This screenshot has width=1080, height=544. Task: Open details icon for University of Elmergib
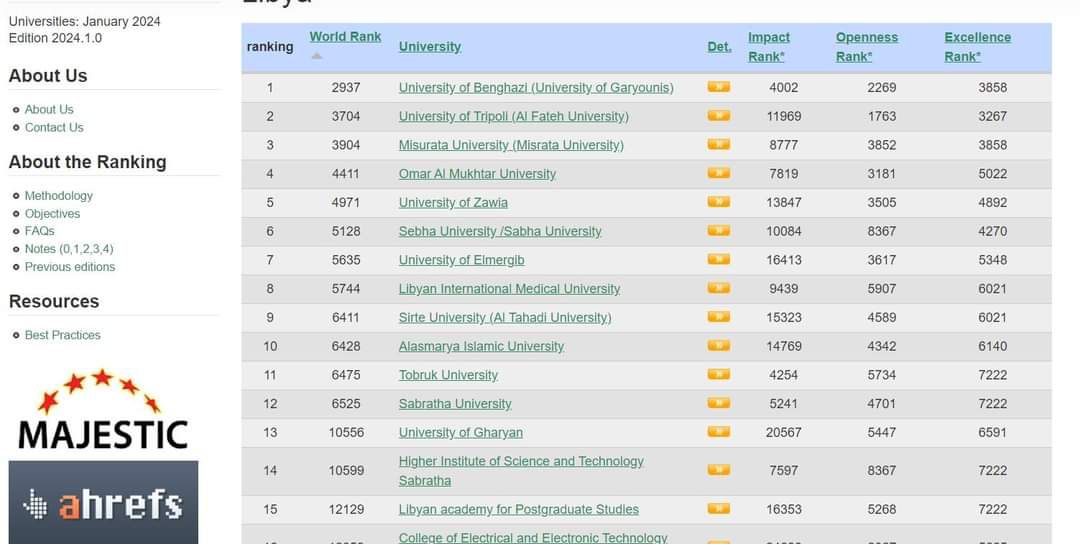click(718, 260)
